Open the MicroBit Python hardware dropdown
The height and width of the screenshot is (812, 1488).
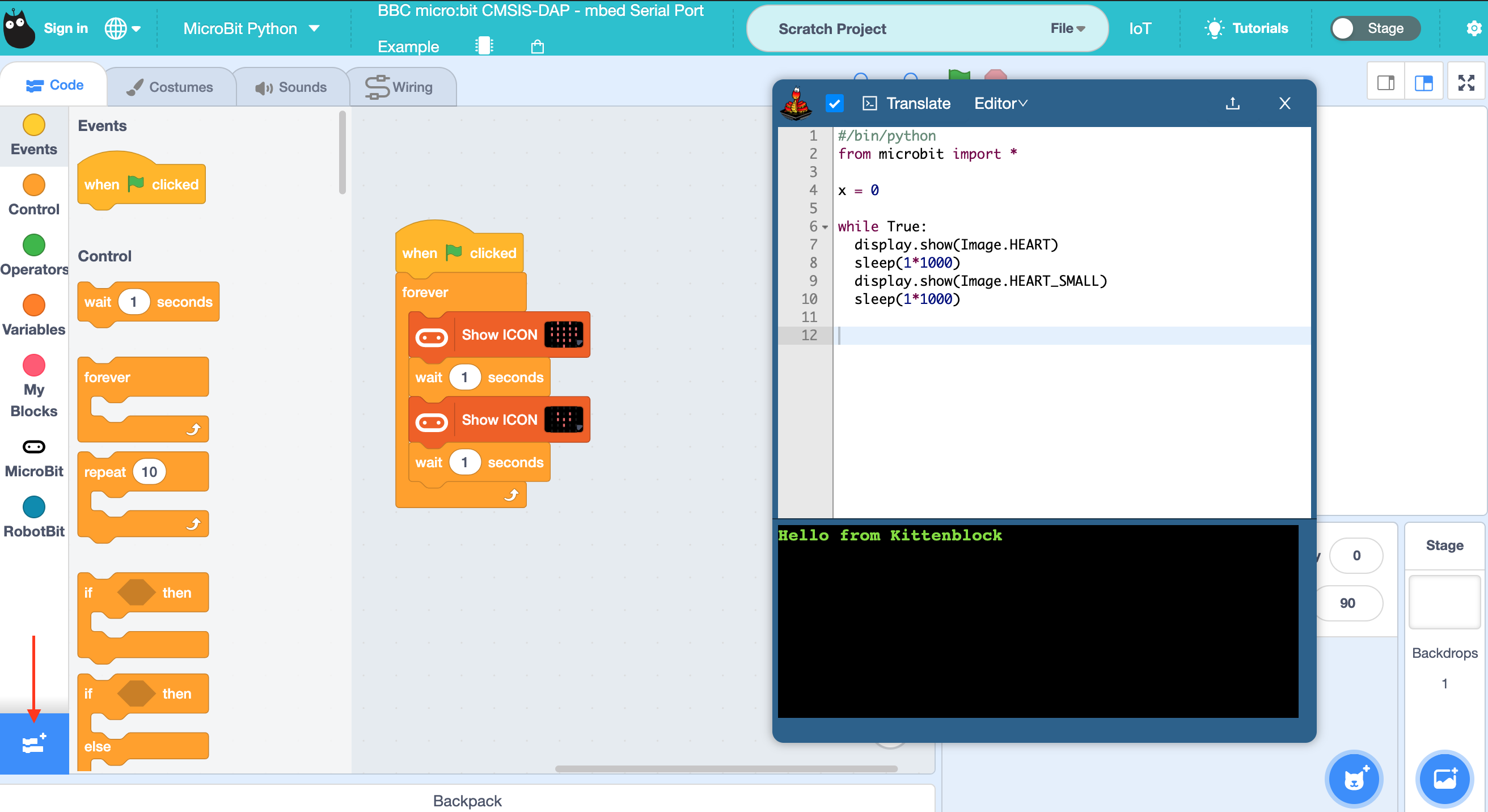click(251, 28)
